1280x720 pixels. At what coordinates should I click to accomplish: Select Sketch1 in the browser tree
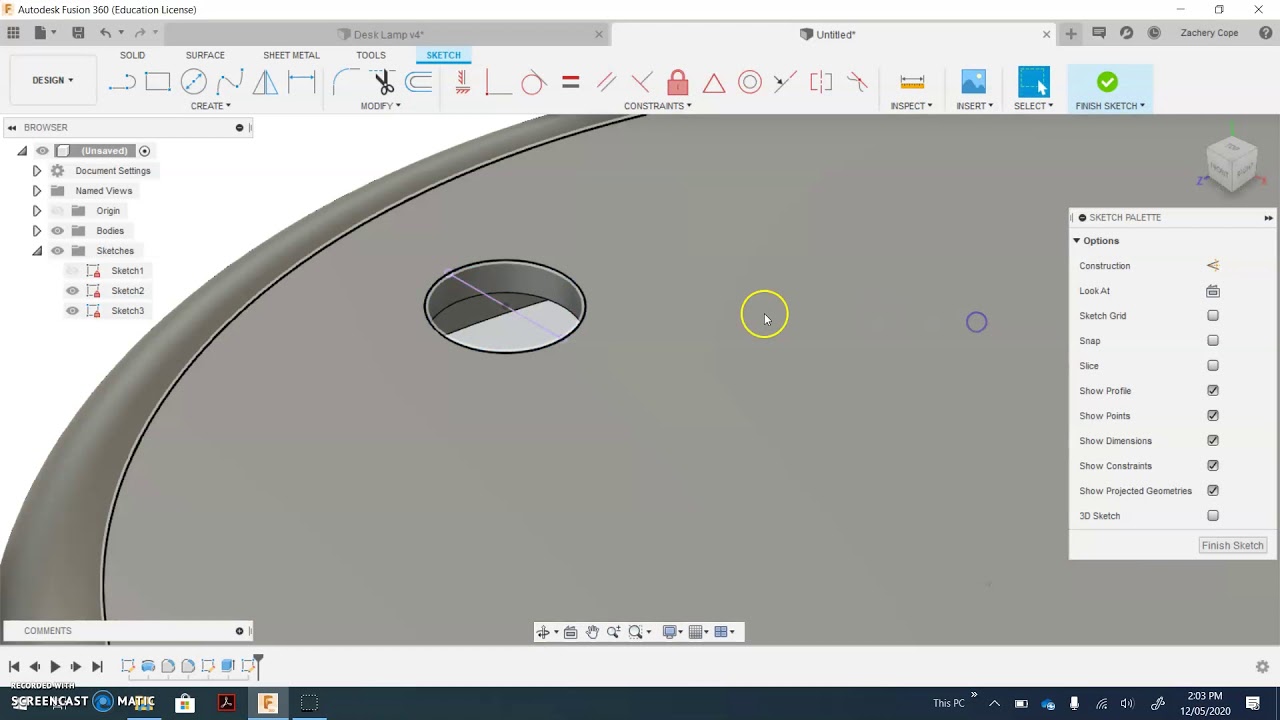127,271
